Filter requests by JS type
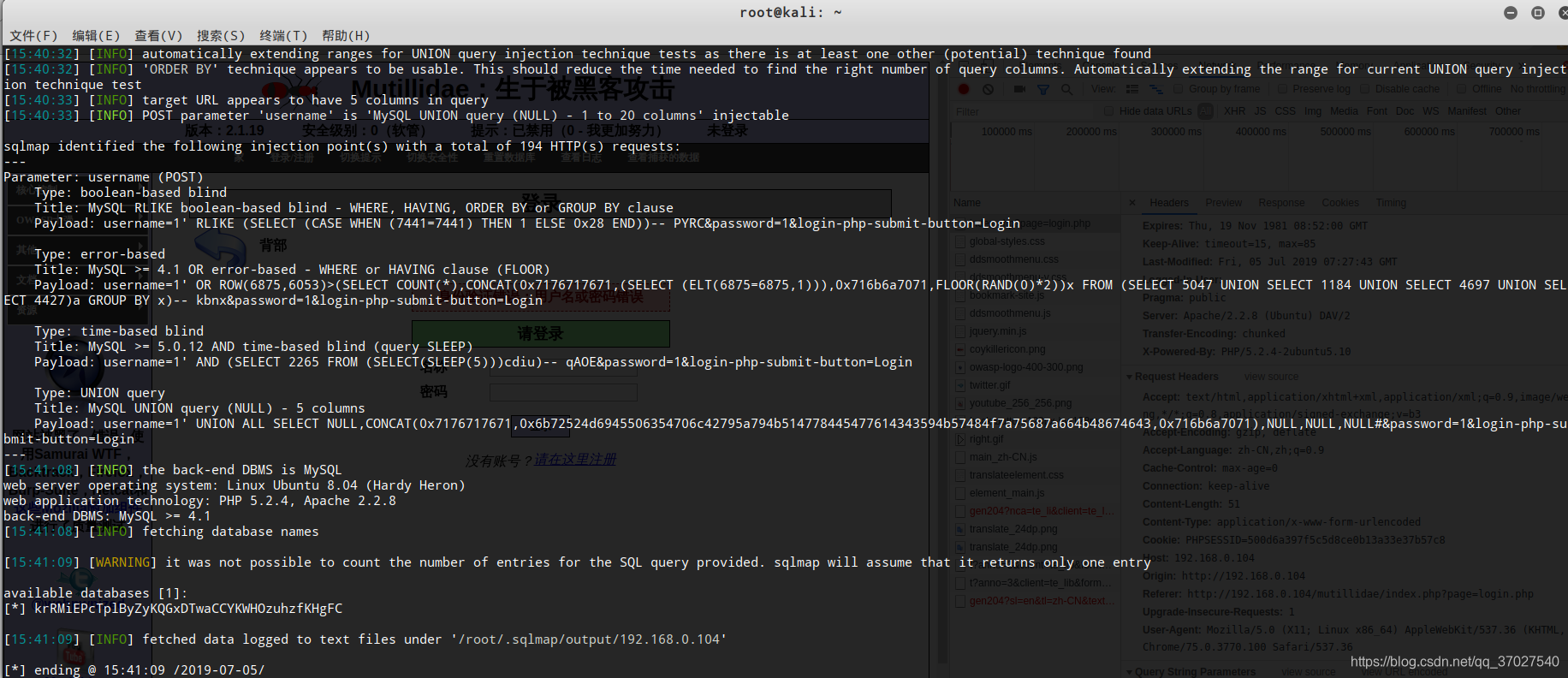The width and height of the screenshot is (1568, 678). 1260,111
